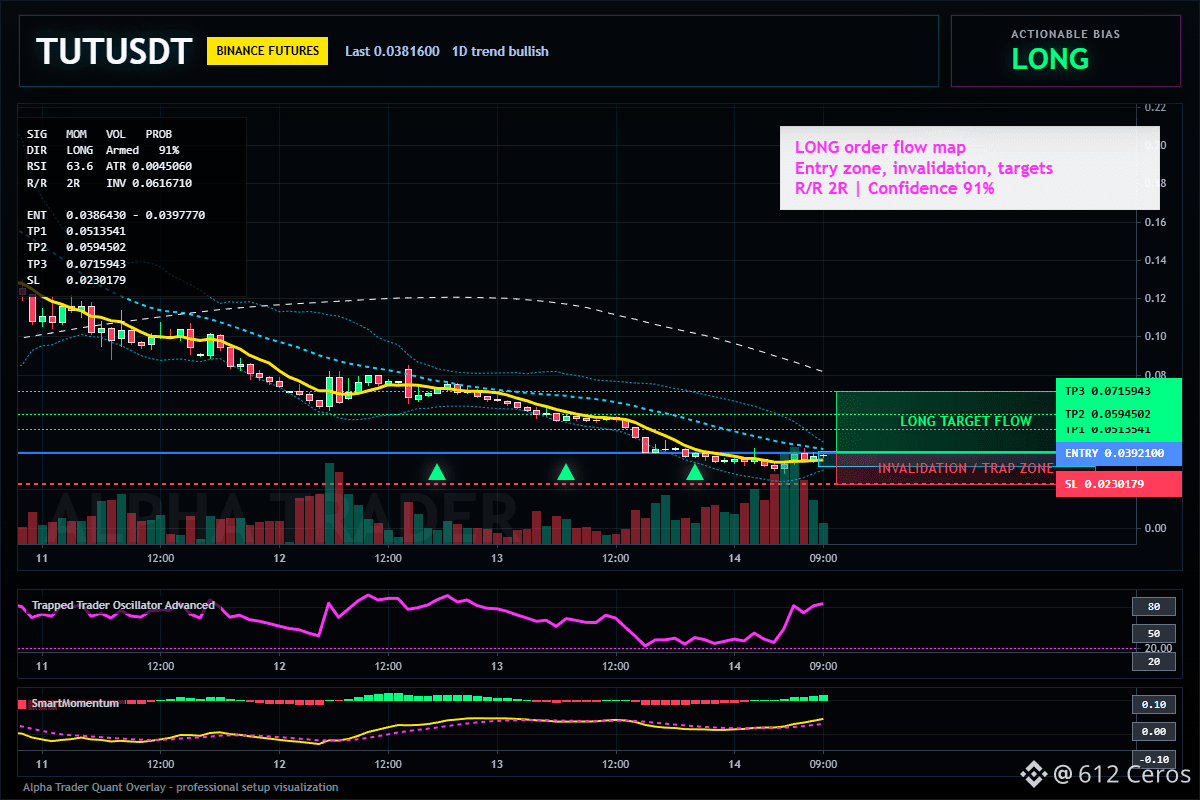The width and height of the screenshot is (1200, 800).
Task: Click TP1 0.0513541 in the stats panel
Action: pyautogui.click(x=76, y=230)
